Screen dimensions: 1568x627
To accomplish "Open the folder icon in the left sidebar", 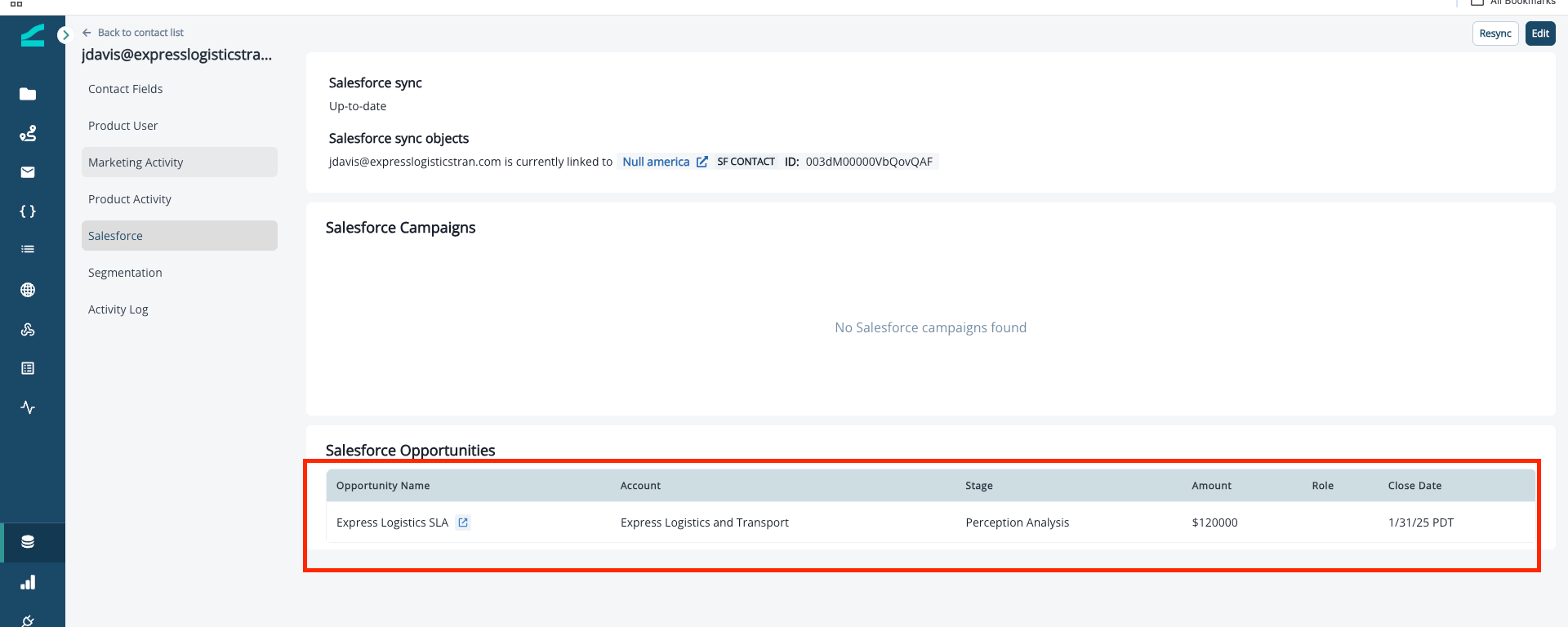I will 28,94.
